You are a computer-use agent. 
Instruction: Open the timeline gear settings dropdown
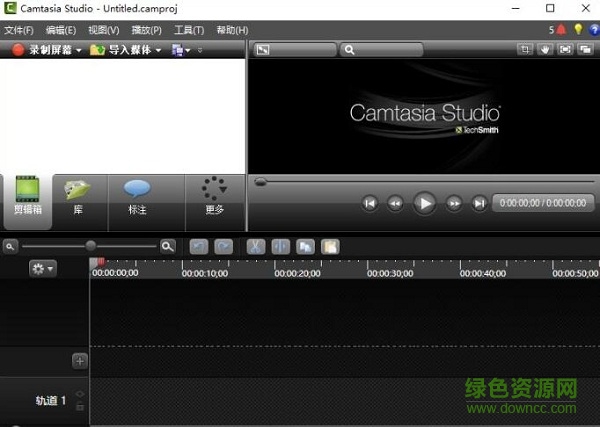click(x=43, y=269)
